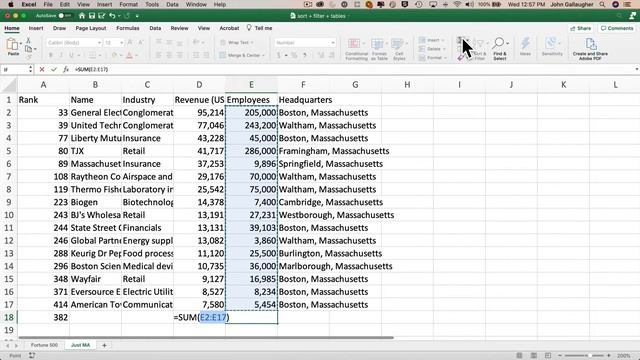Click the user account icon in the title bar
Viewport: 640px width, 360px height.
(632, 16)
